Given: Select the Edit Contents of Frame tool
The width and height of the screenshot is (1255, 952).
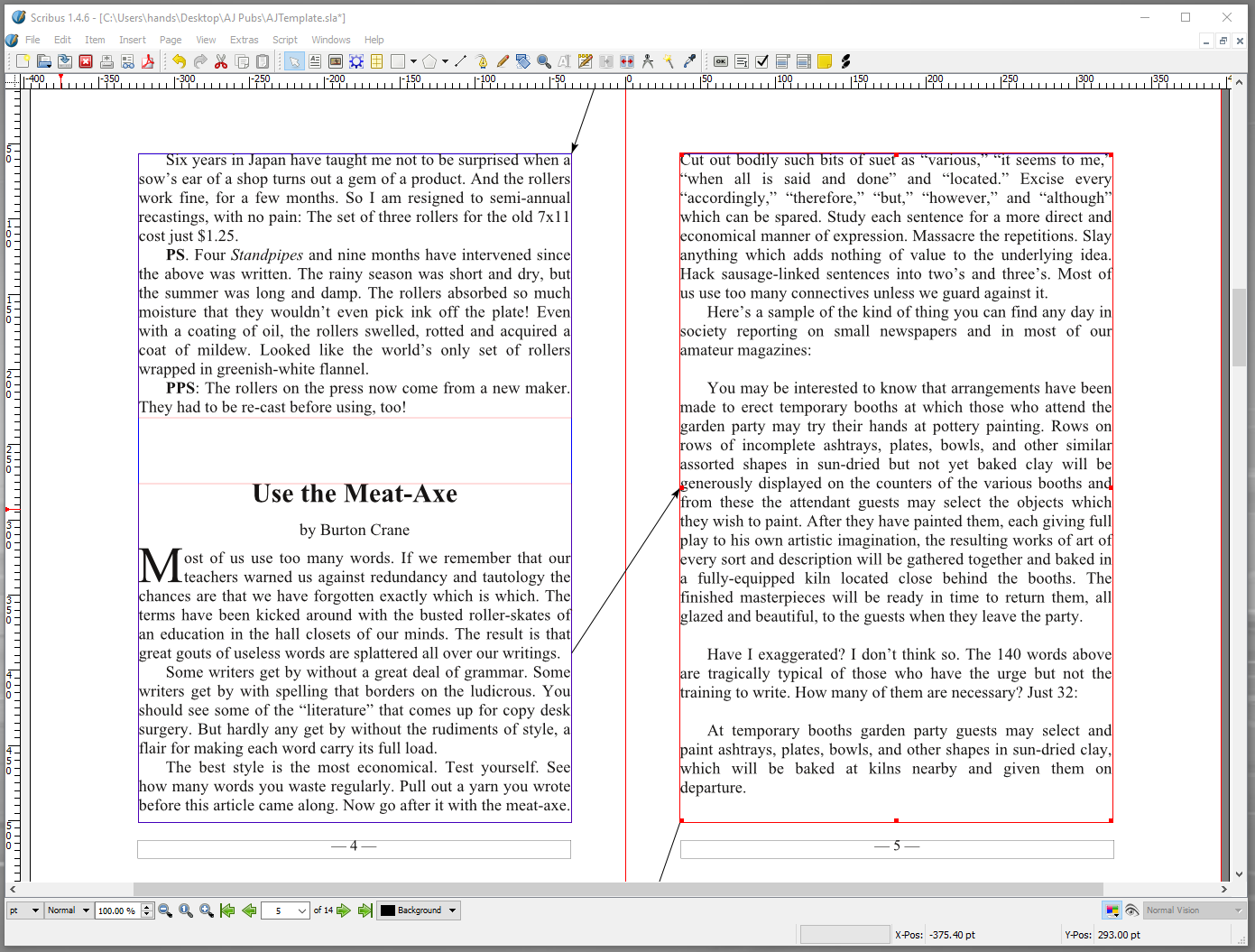Looking at the screenshot, I should [565, 61].
